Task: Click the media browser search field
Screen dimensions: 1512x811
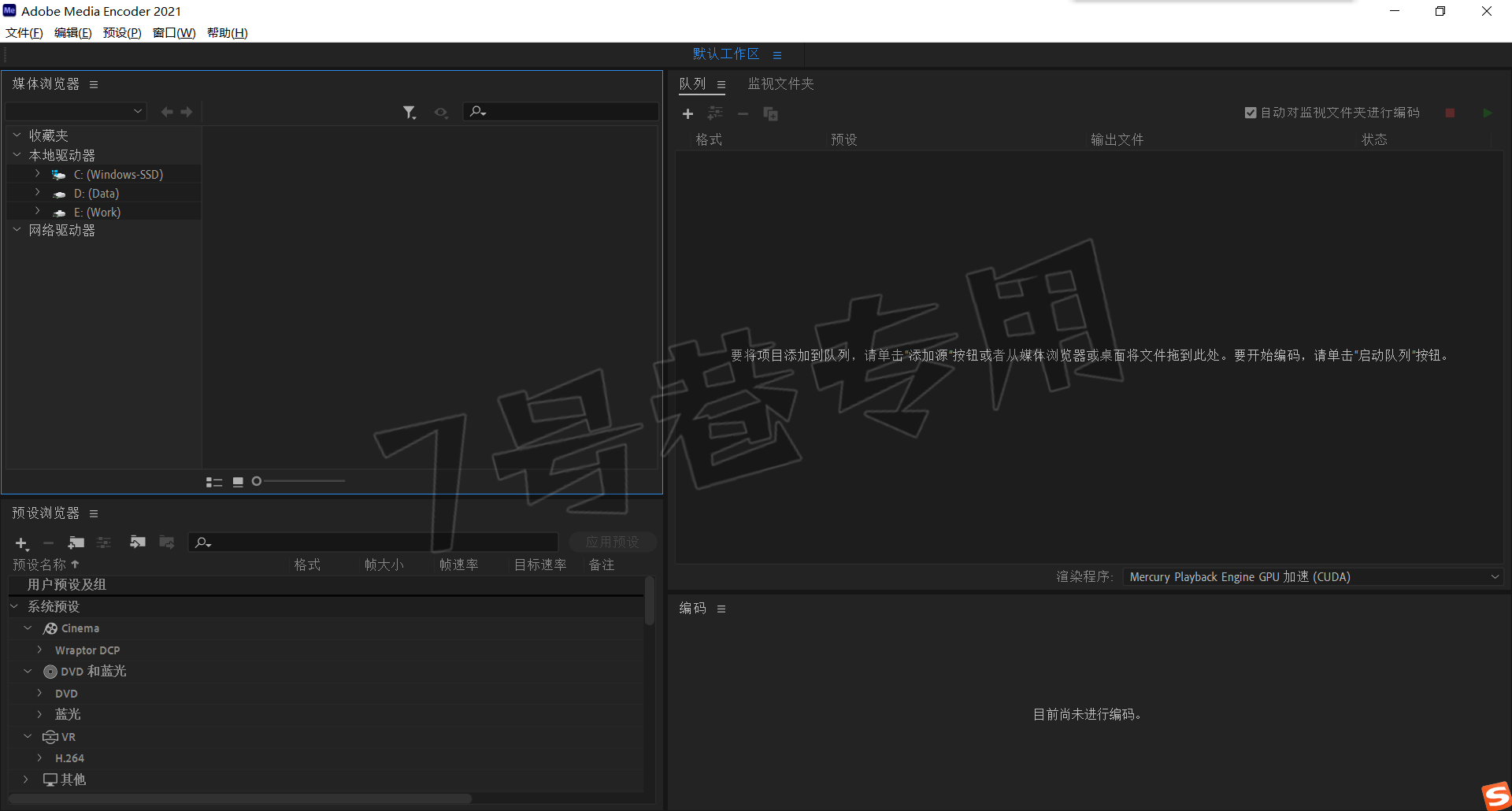Action: click(x=561, y=112)
